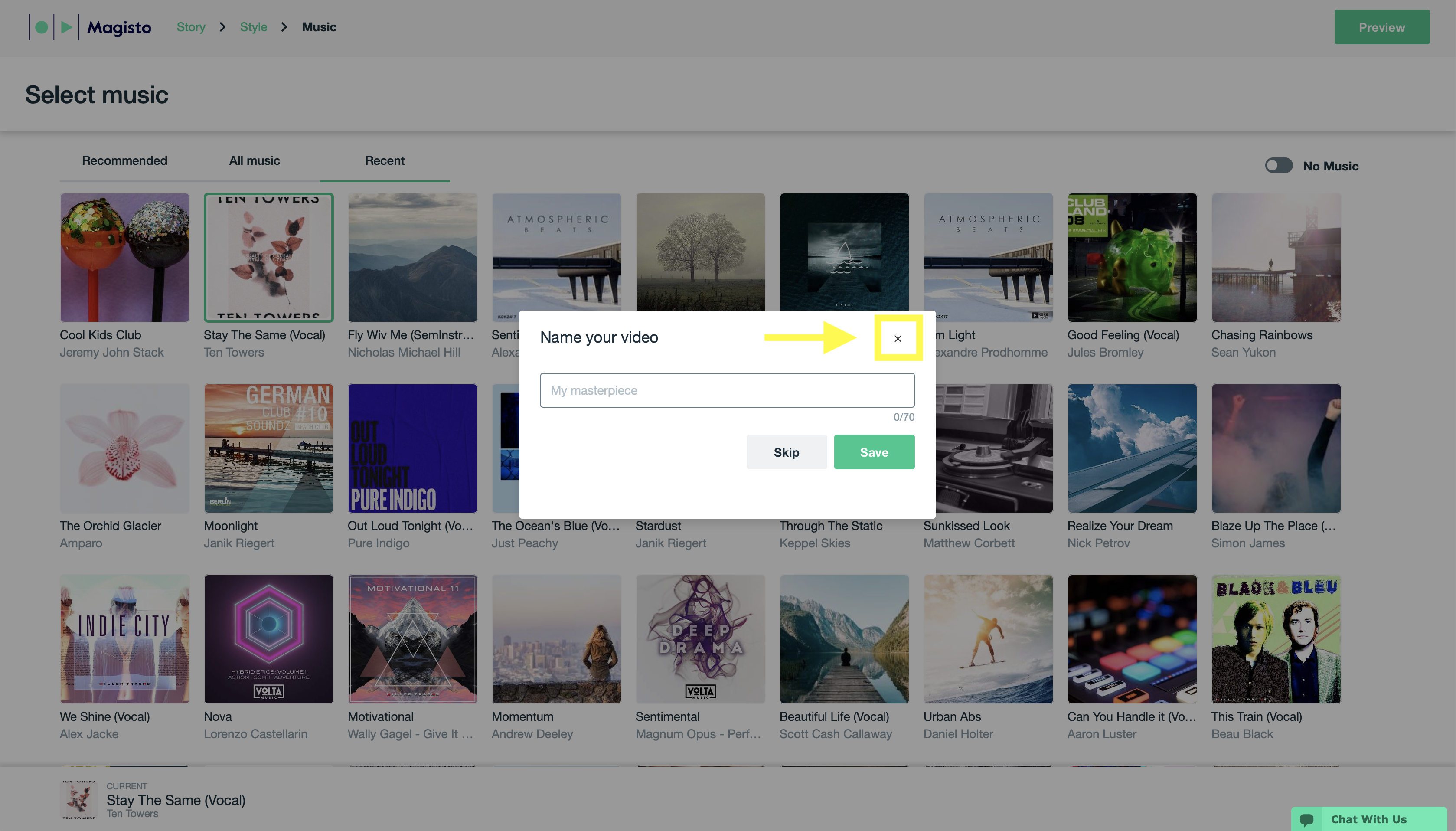Toggle the No Music switch
Viewport: 1456px width, 831px height.
click(x=1279, y=166)
